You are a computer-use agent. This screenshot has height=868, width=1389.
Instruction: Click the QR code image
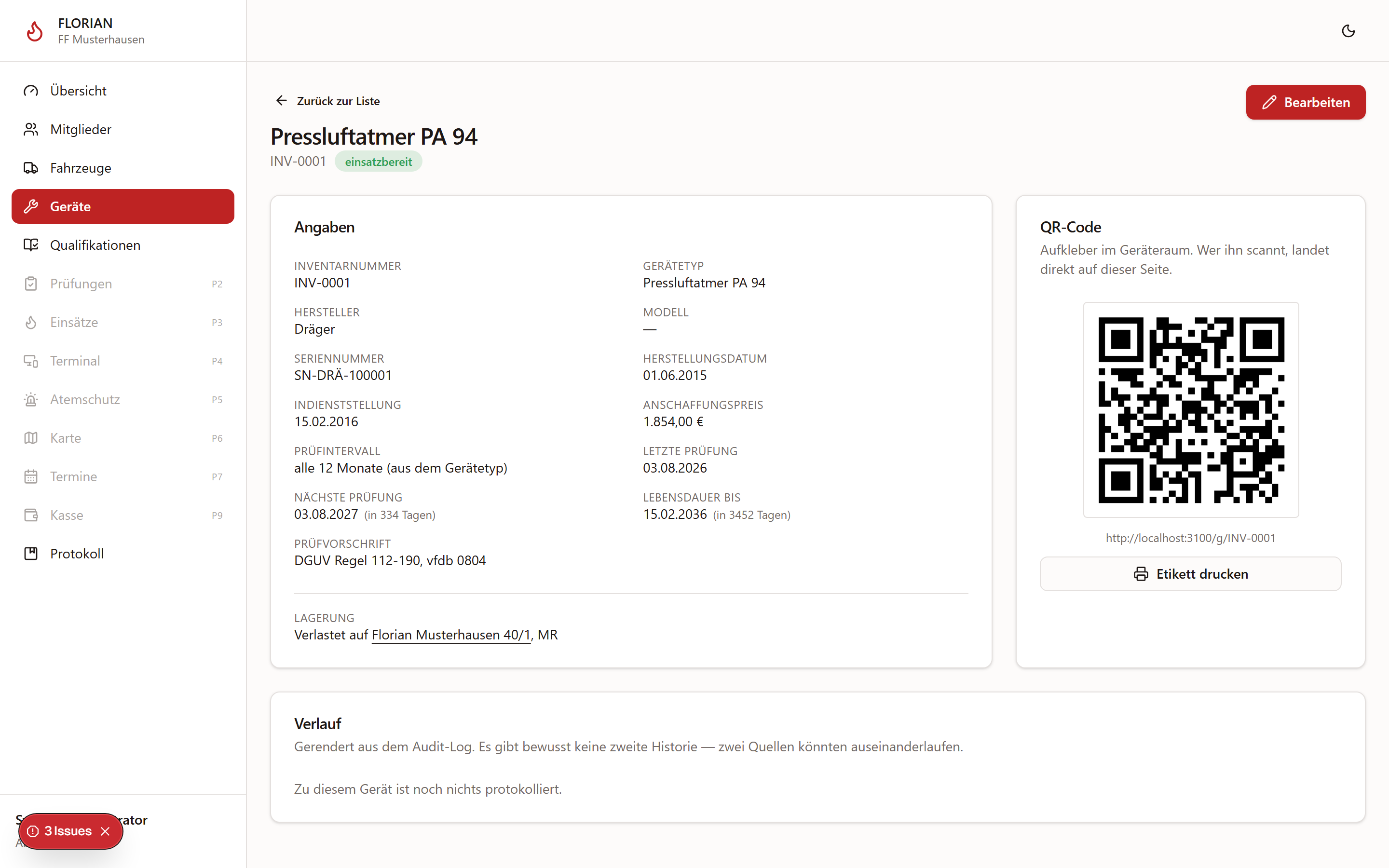point(1191,410)
